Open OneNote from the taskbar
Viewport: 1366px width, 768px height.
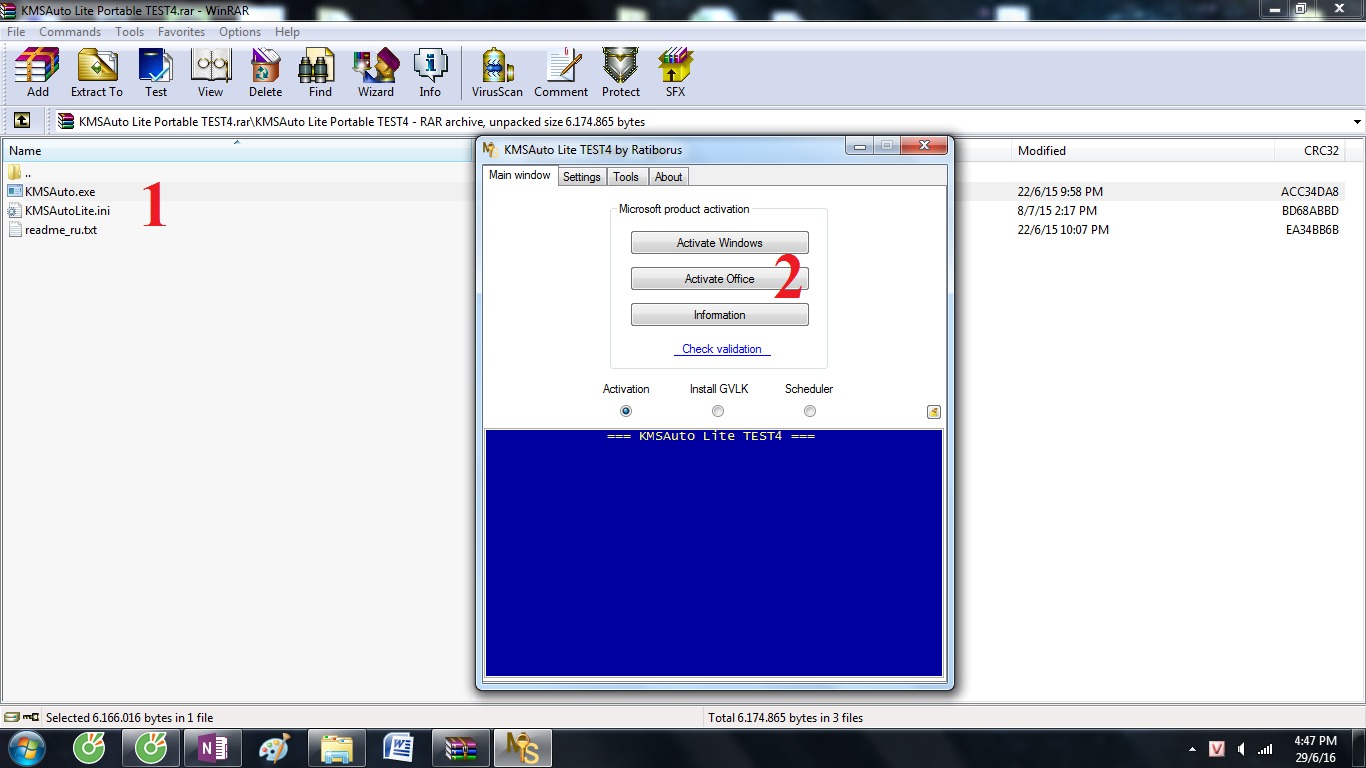[x=212, y=748]
